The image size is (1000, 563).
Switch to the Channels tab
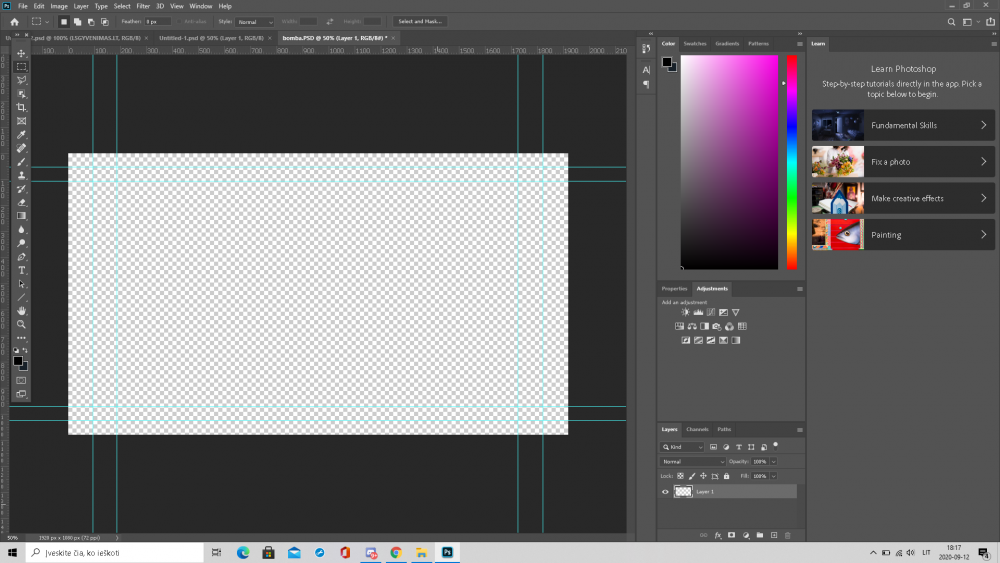coord(697,429)
